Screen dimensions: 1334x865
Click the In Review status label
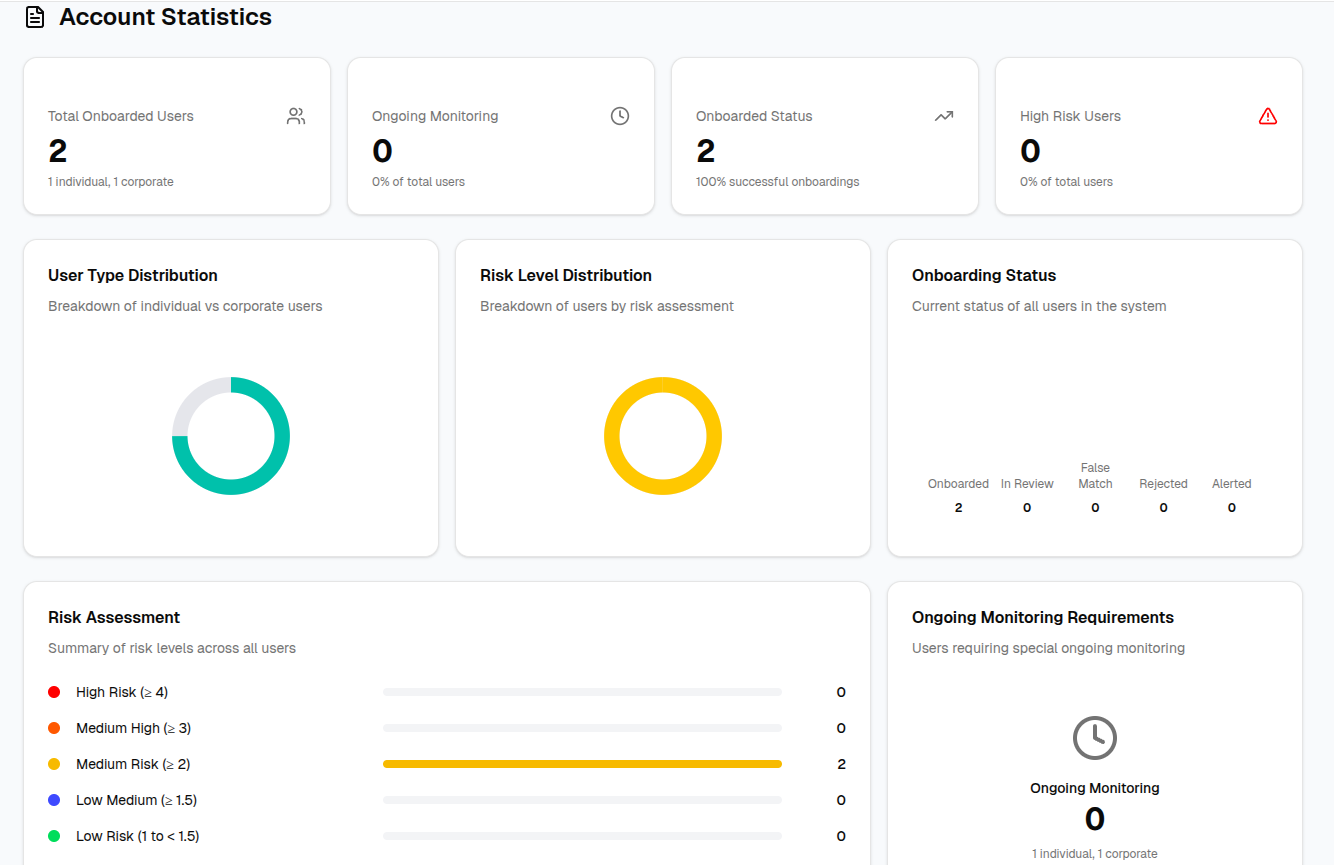[x=1027, y=484]
